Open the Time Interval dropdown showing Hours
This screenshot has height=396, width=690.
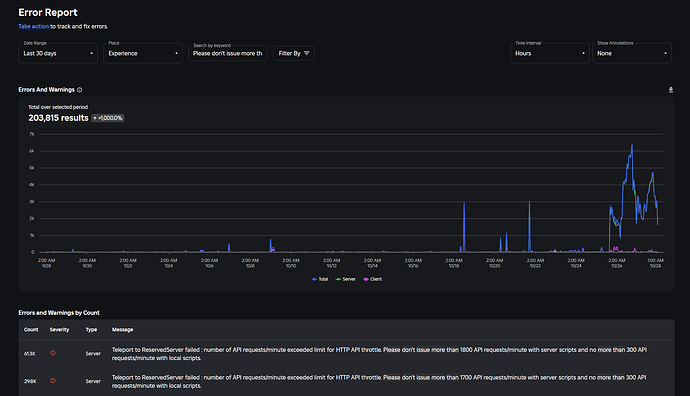point(550,53)
